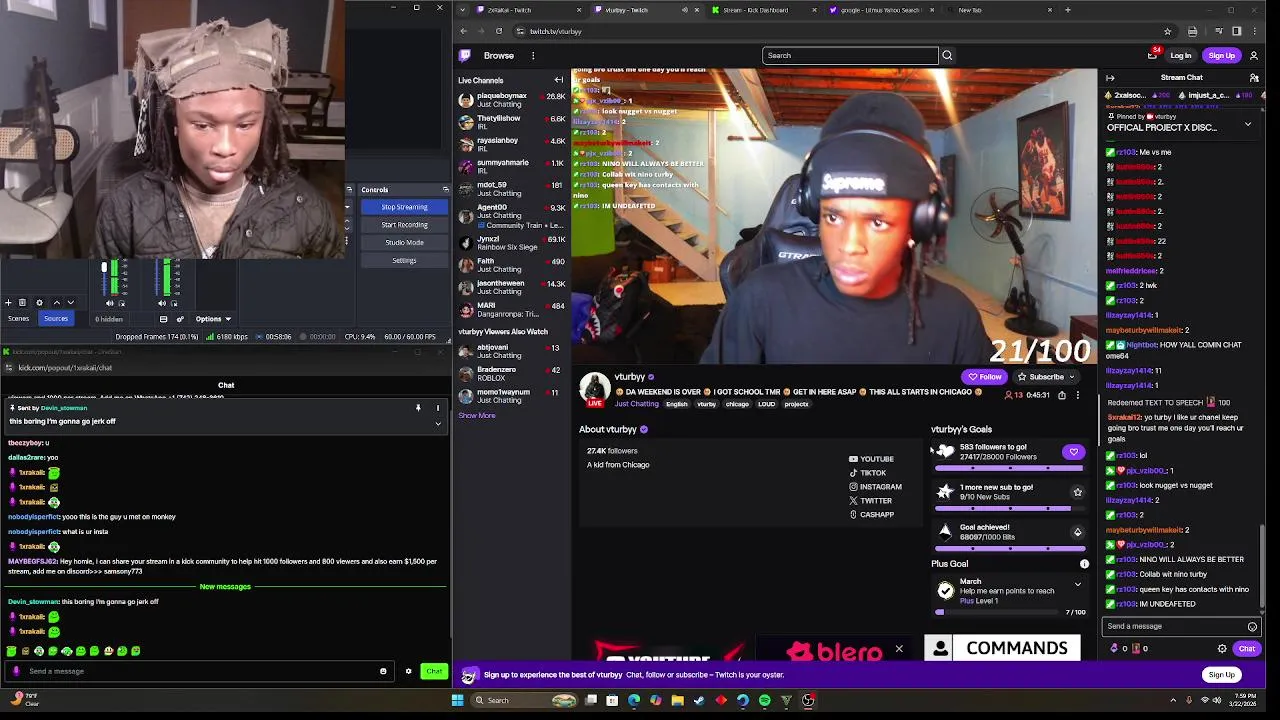Click pin icon on Kick pinned message

(418, 408)
